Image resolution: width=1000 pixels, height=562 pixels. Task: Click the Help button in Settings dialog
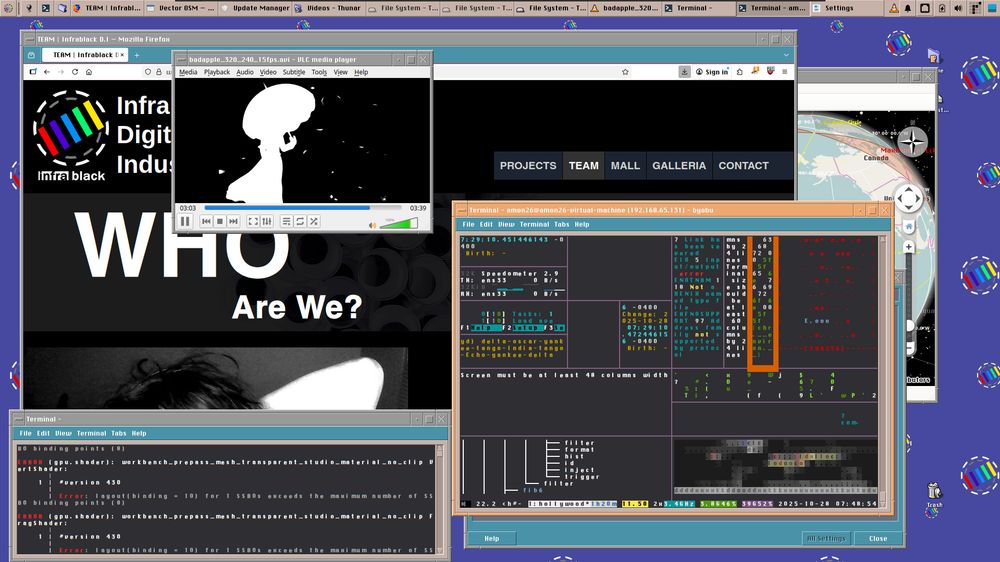pos(492,538)
